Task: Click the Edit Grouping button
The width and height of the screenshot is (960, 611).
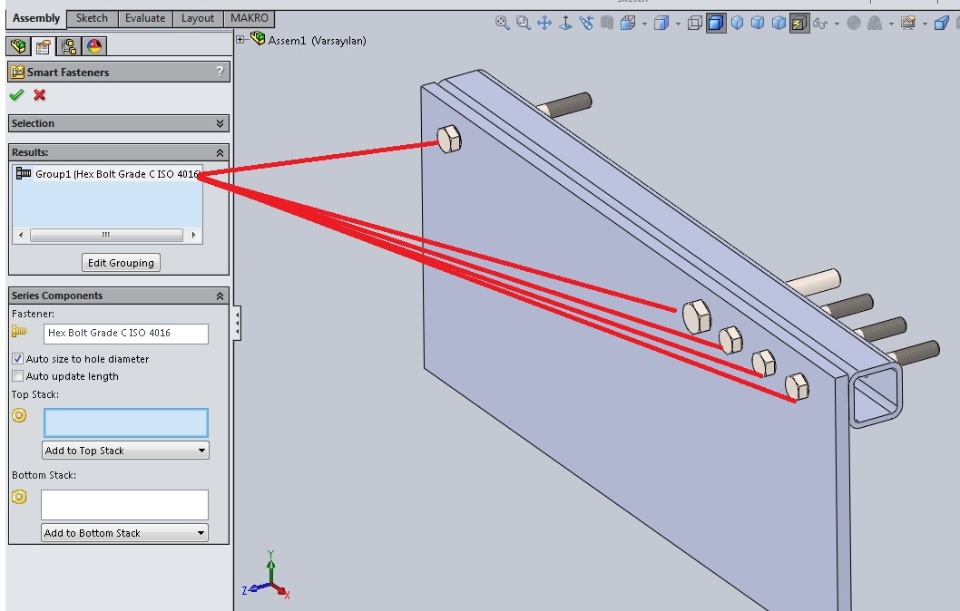Action: pos(121,263)
